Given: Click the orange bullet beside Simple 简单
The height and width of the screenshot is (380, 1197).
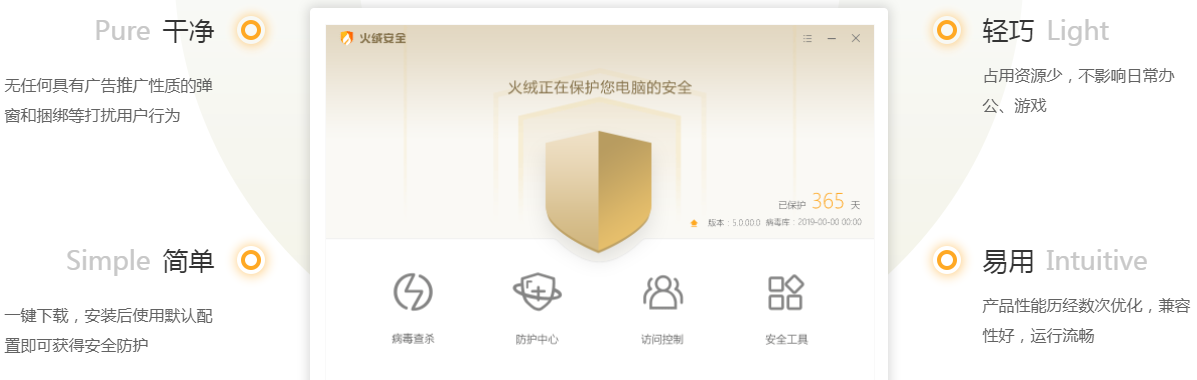Looking at the screenshot, I should [x=251, y=260].
